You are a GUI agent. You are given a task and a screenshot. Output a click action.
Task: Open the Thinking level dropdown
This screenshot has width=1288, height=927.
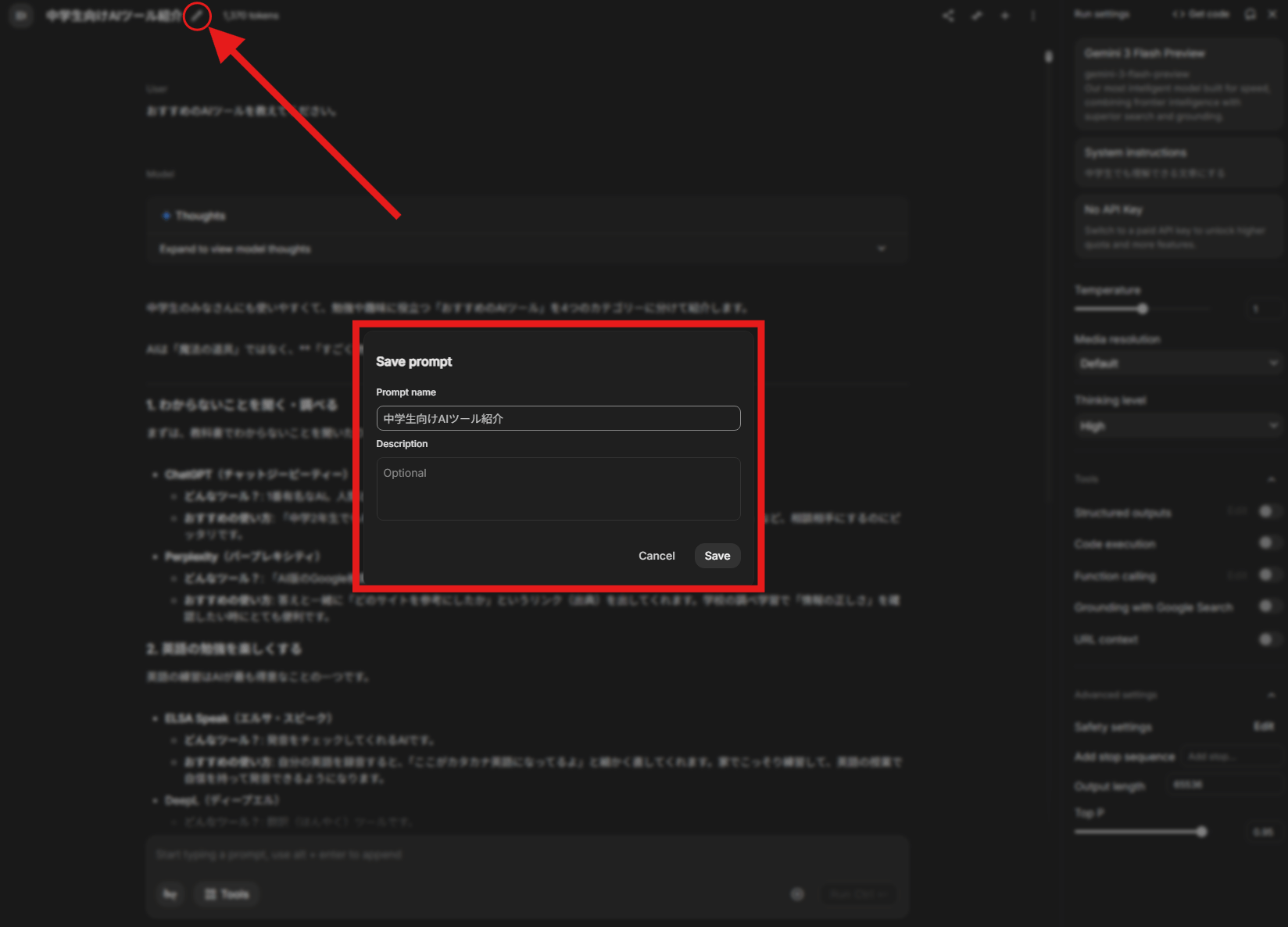tap(1178, 426)
